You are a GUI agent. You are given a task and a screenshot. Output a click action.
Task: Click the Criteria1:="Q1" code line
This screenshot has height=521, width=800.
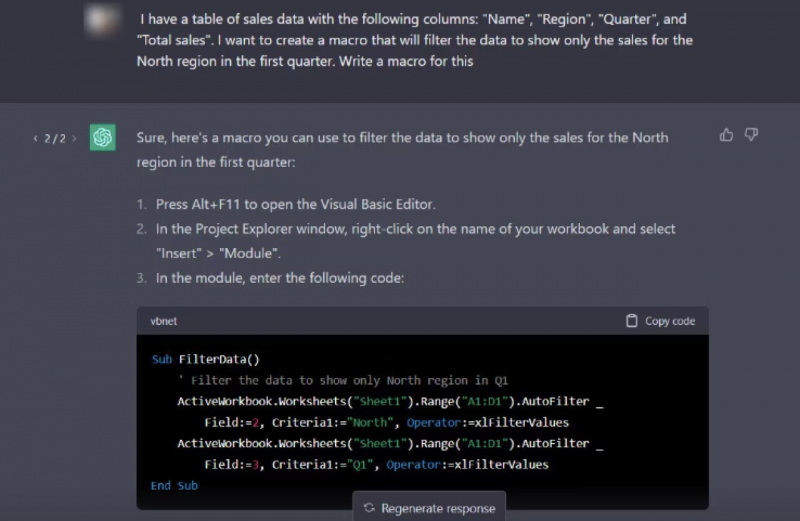click(376, 464)
